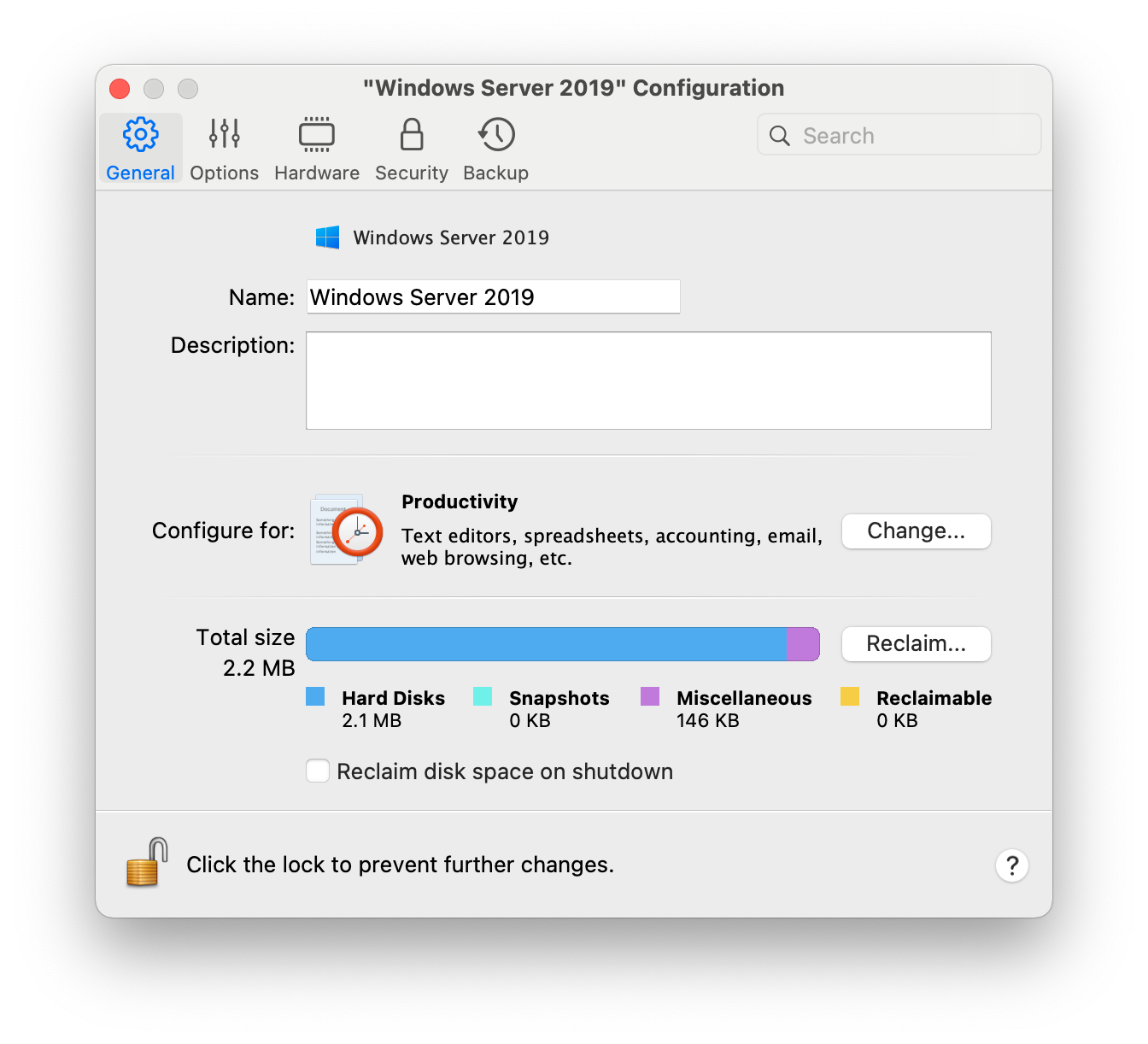Click the Productivity profile icon
1148x1044 pixels.
pyautogui.click(x=347, y=530)
